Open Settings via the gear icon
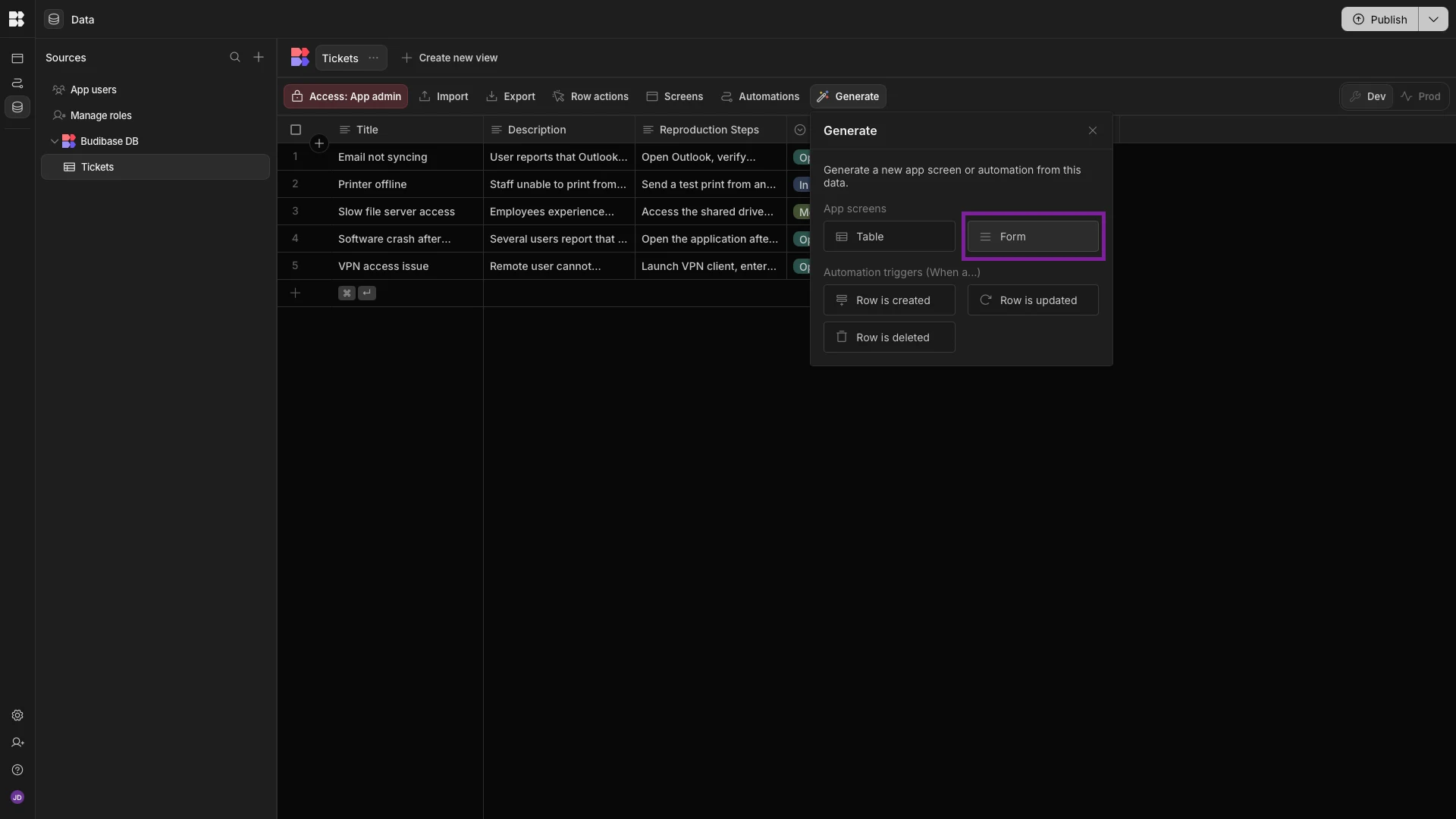This screenshot has width=1456, height=819. [x=17, y=715]
